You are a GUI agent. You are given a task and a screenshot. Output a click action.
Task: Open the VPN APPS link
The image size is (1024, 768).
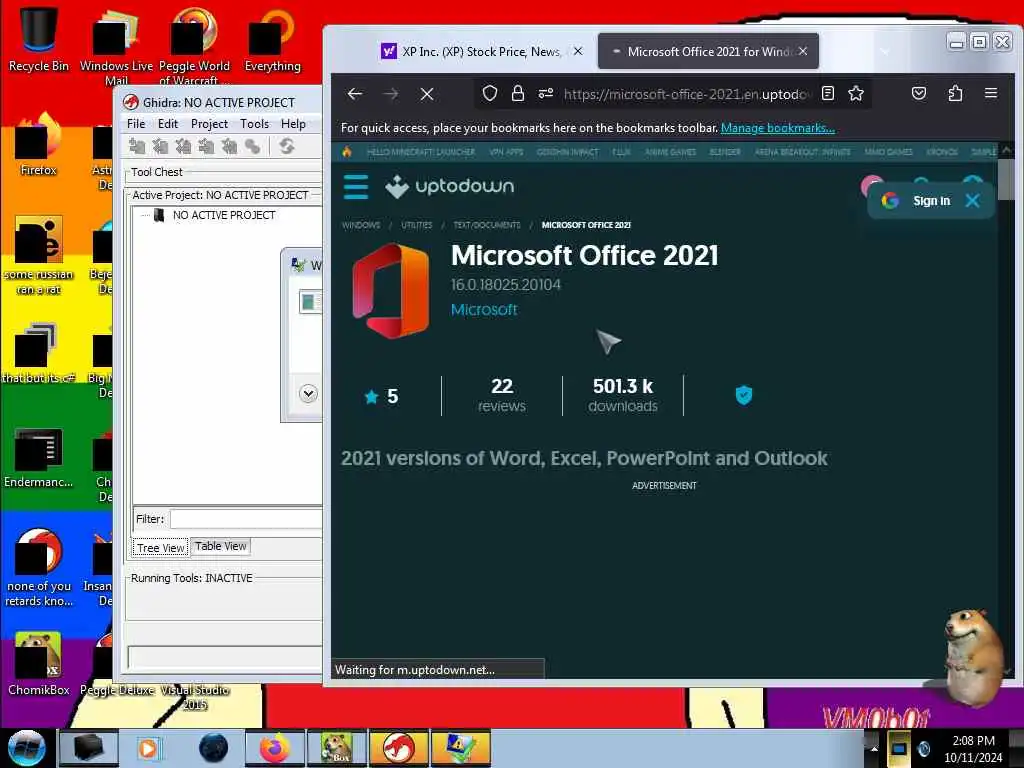coord(506,152)
